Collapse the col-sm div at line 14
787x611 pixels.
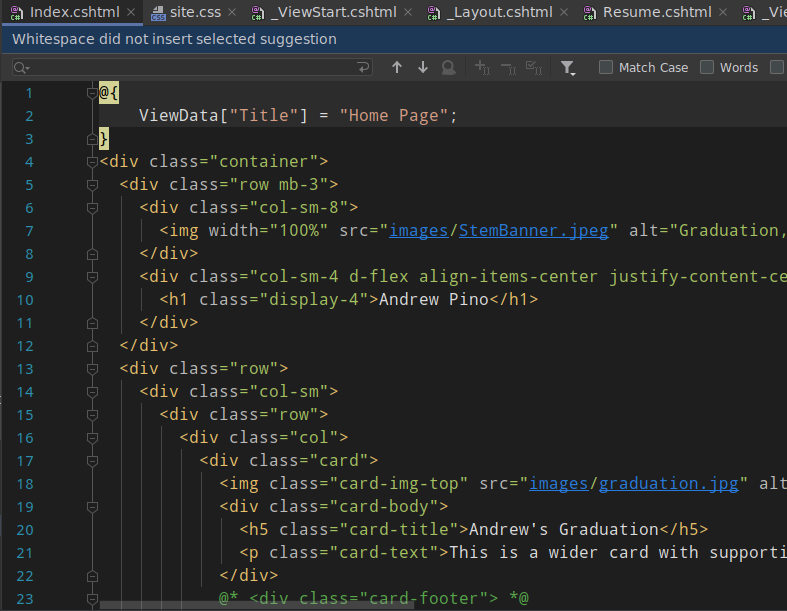tap(92, 392)
